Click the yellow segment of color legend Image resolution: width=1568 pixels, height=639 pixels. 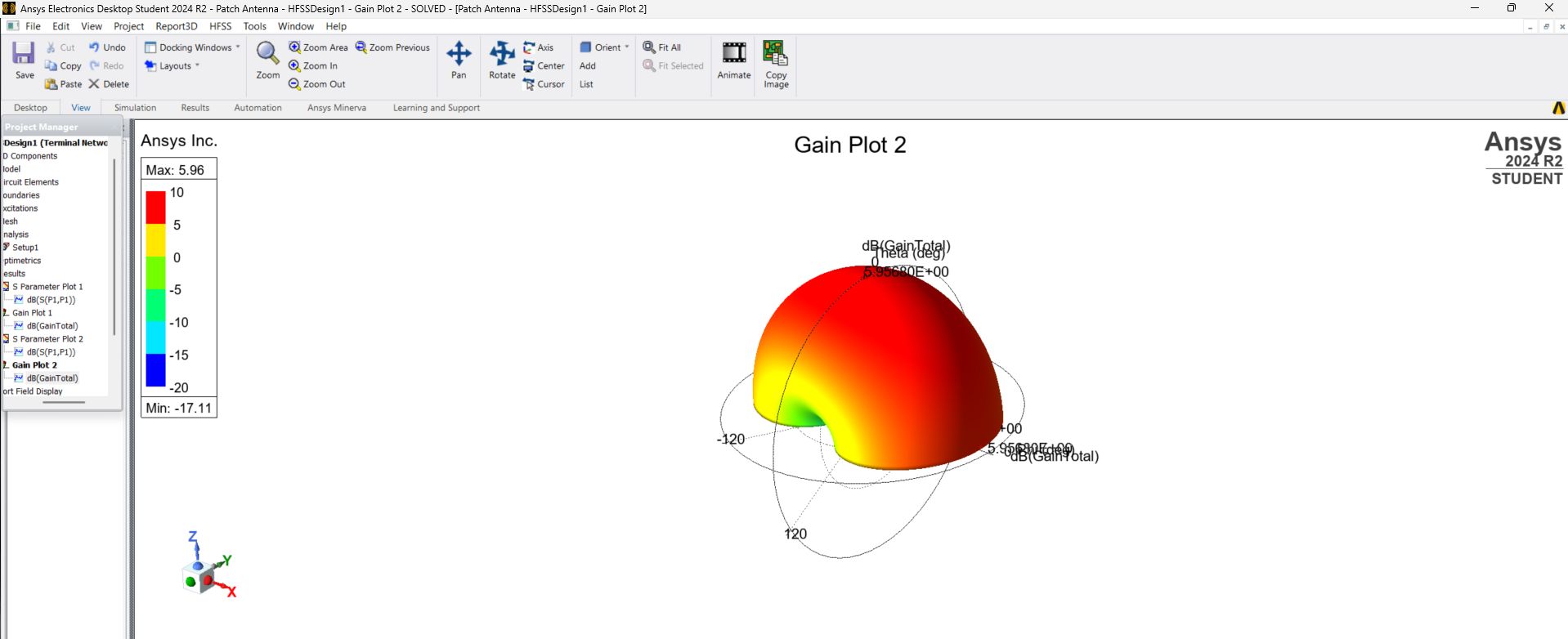(155, 240)
